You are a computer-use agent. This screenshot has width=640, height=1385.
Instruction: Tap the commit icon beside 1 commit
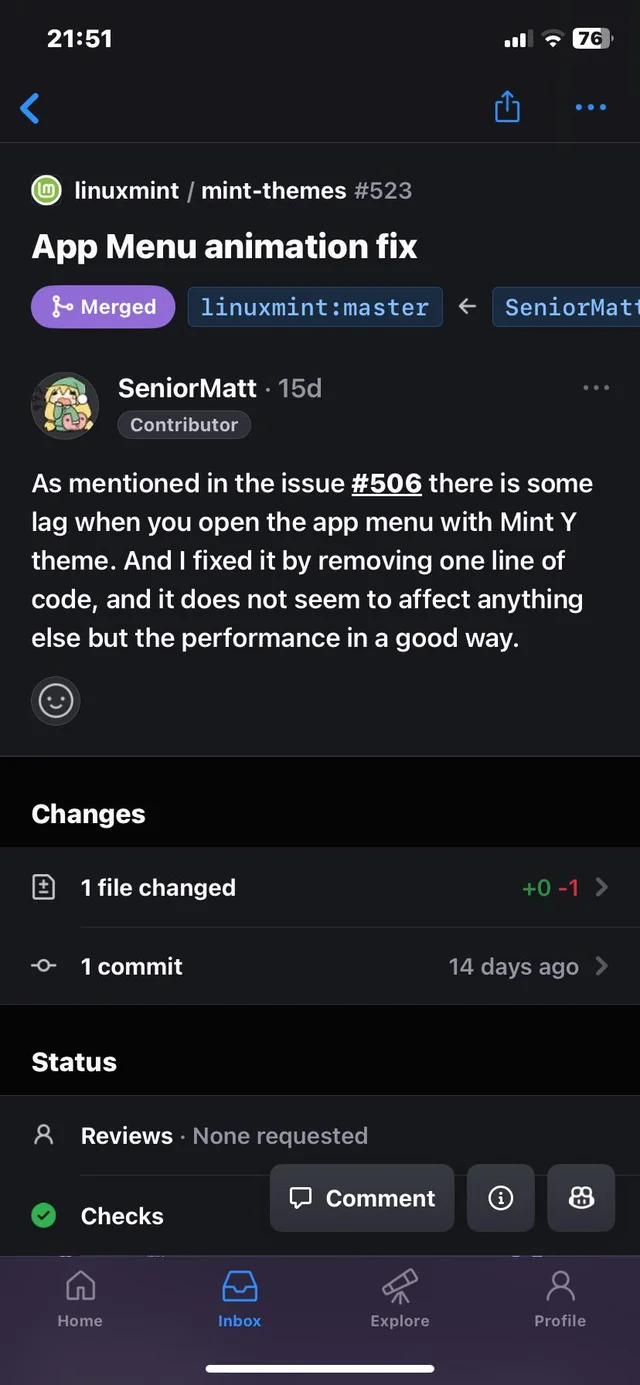(43, 966)
